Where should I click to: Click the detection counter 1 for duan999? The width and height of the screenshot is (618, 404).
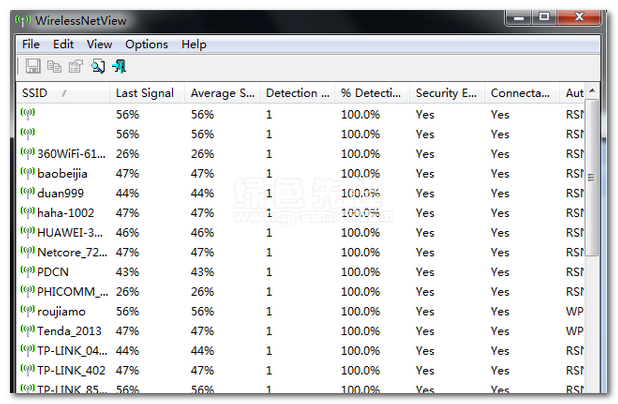pos(269,193)
